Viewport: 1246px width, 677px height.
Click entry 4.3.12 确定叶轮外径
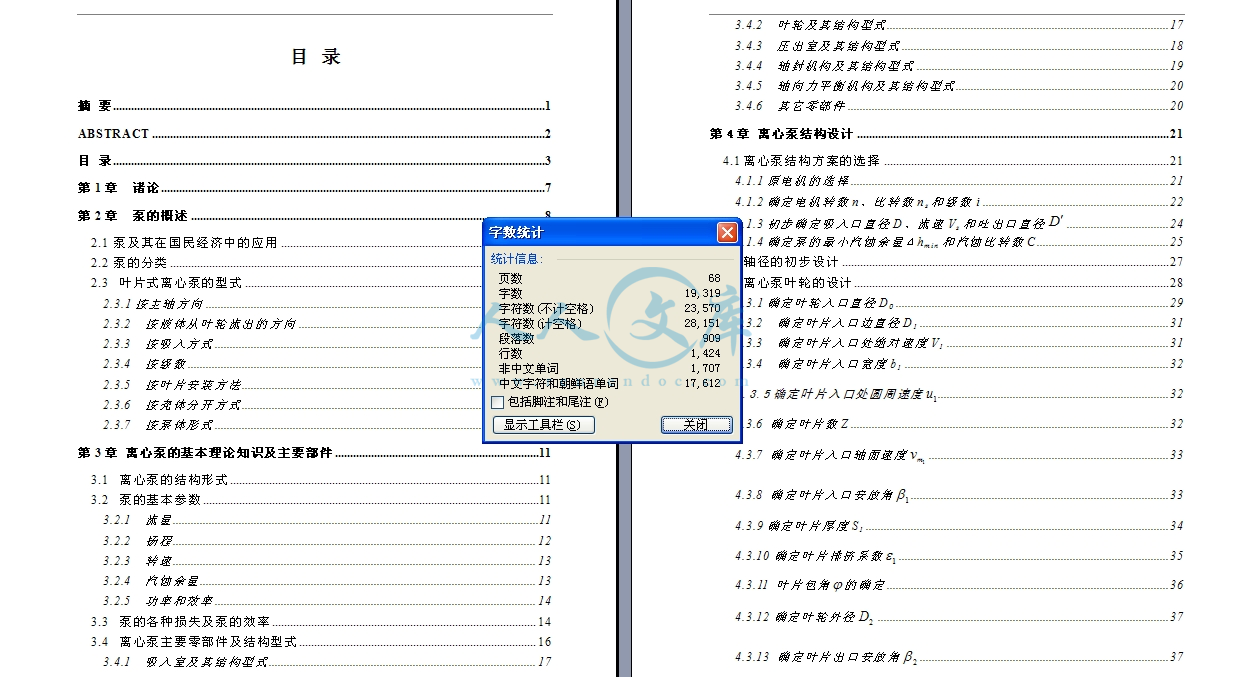[x=959, y=617]
